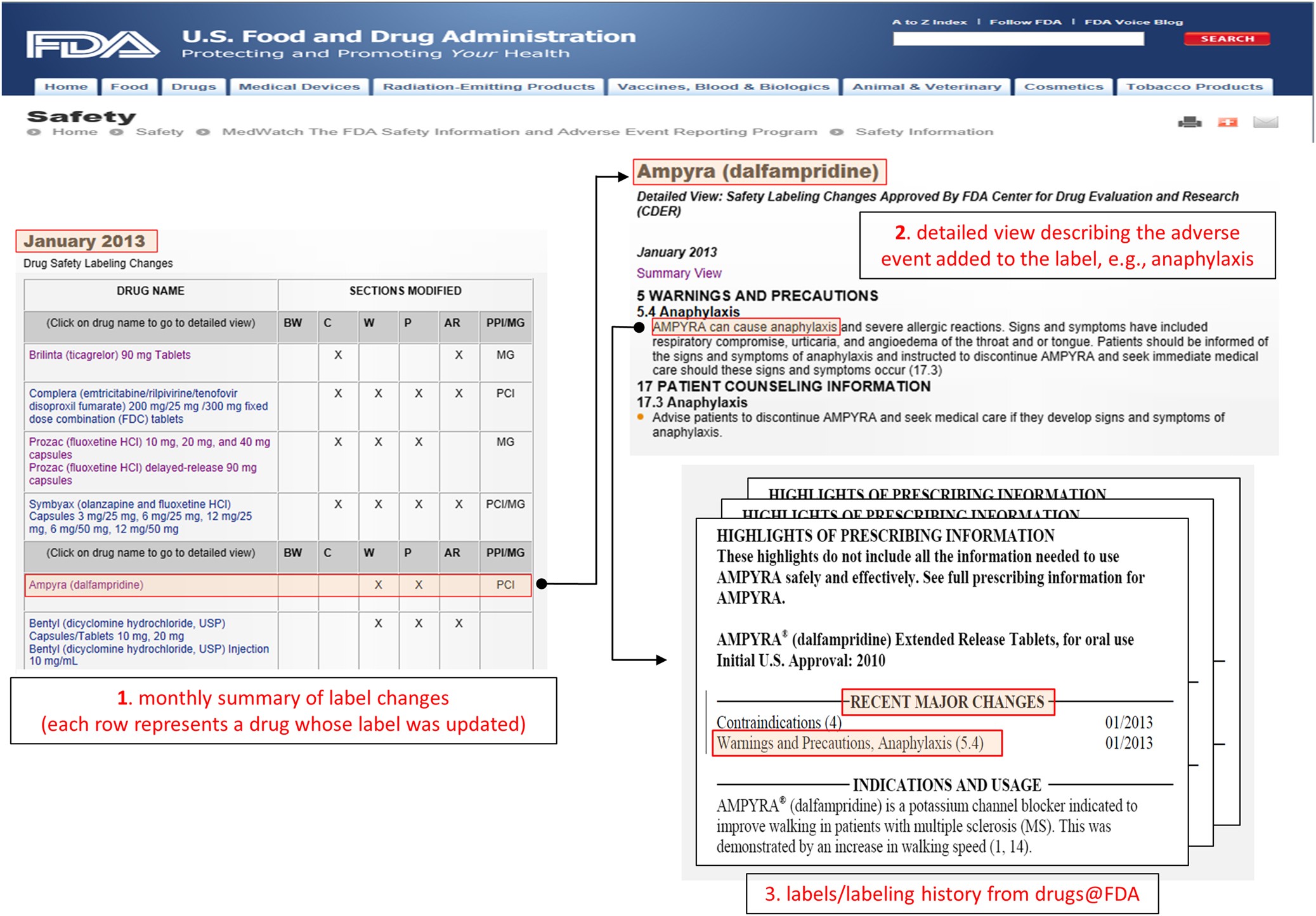The width and height of the screenshot is (1316, 916).
Task: Open Brilinta (ticagrelor) 90 mg Tablets link
Action: (x=110, y=355)
